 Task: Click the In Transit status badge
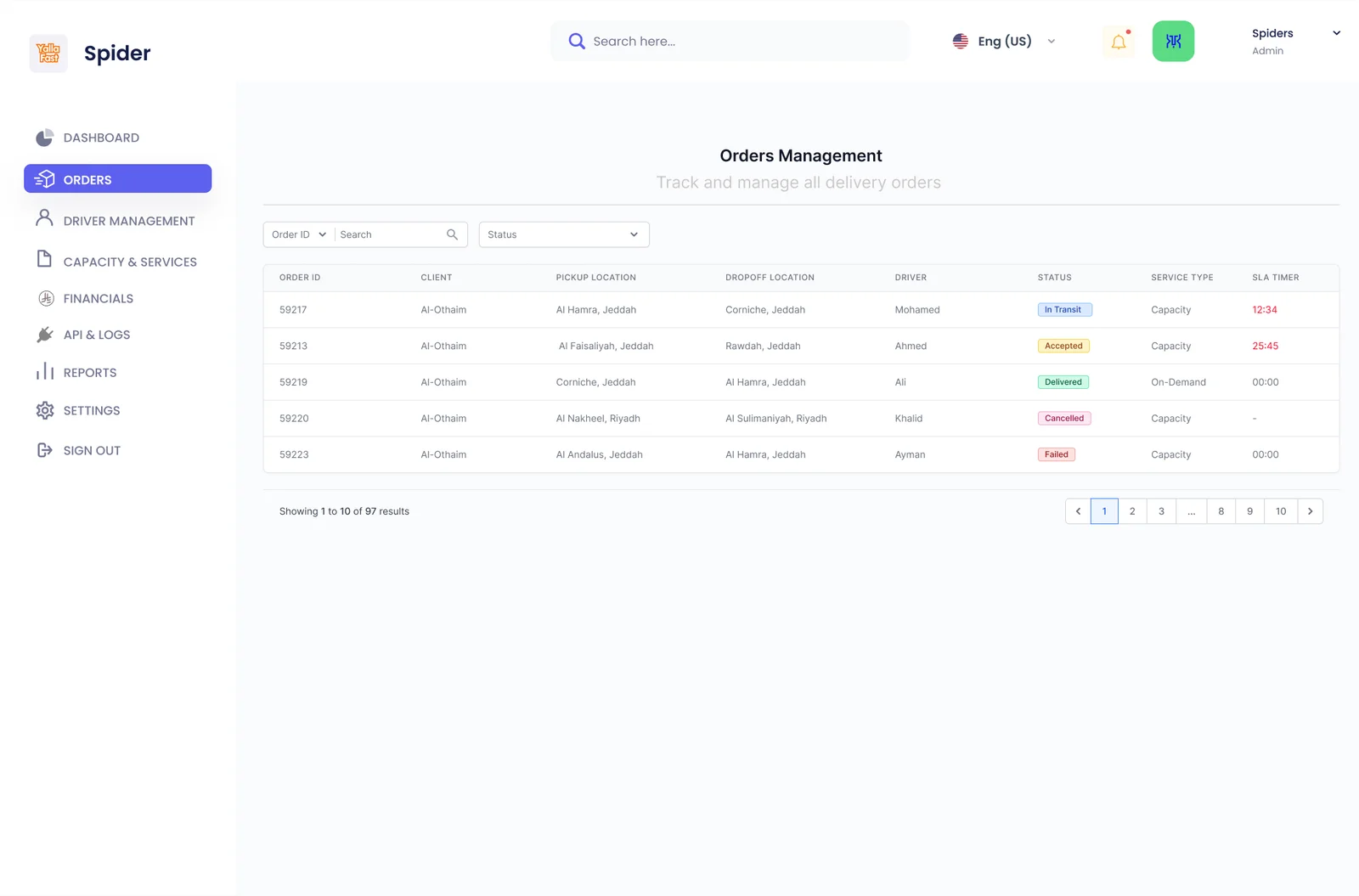pos(1064,310)
